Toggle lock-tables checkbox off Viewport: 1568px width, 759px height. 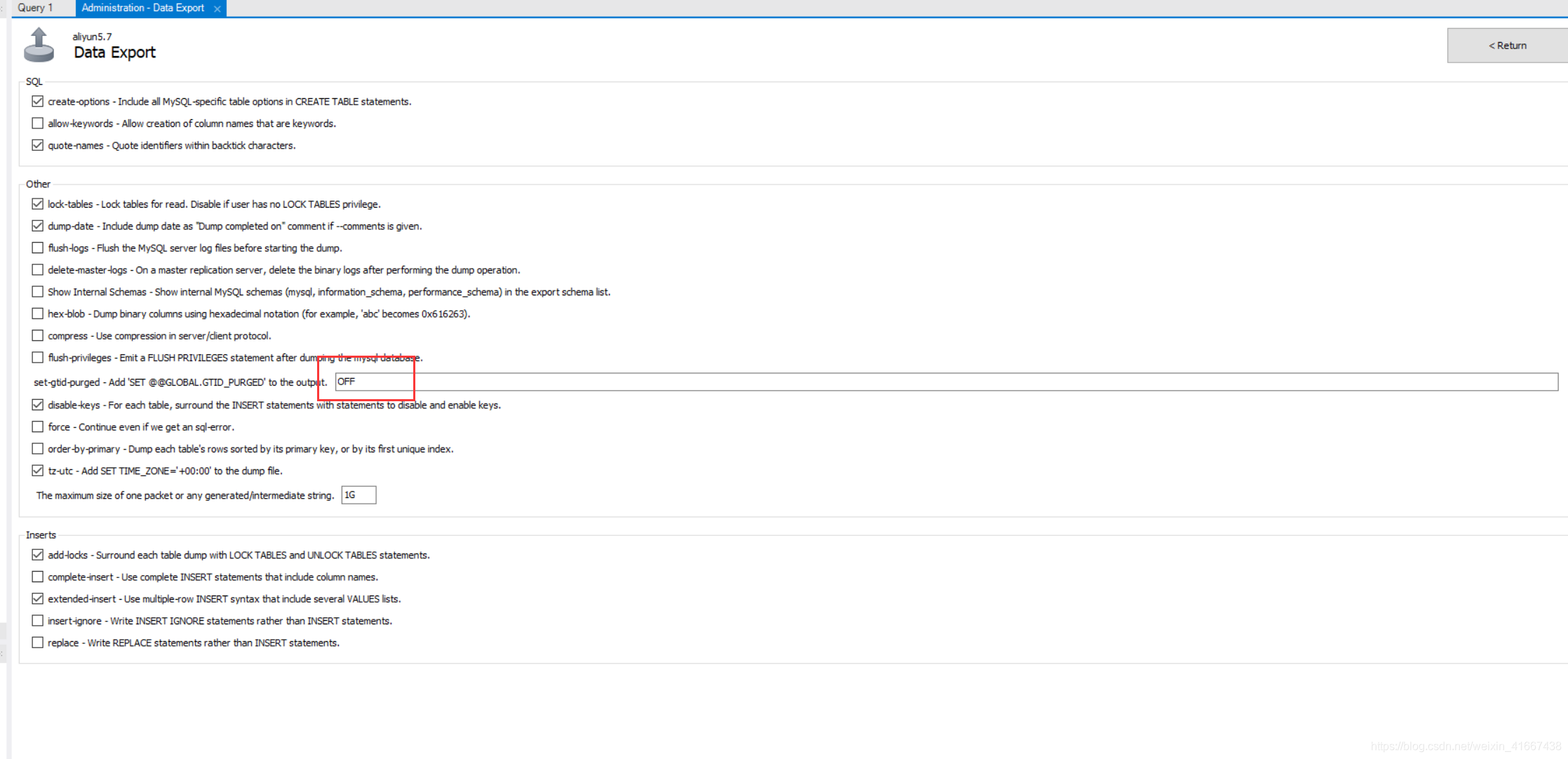click(x=38, y=204)
